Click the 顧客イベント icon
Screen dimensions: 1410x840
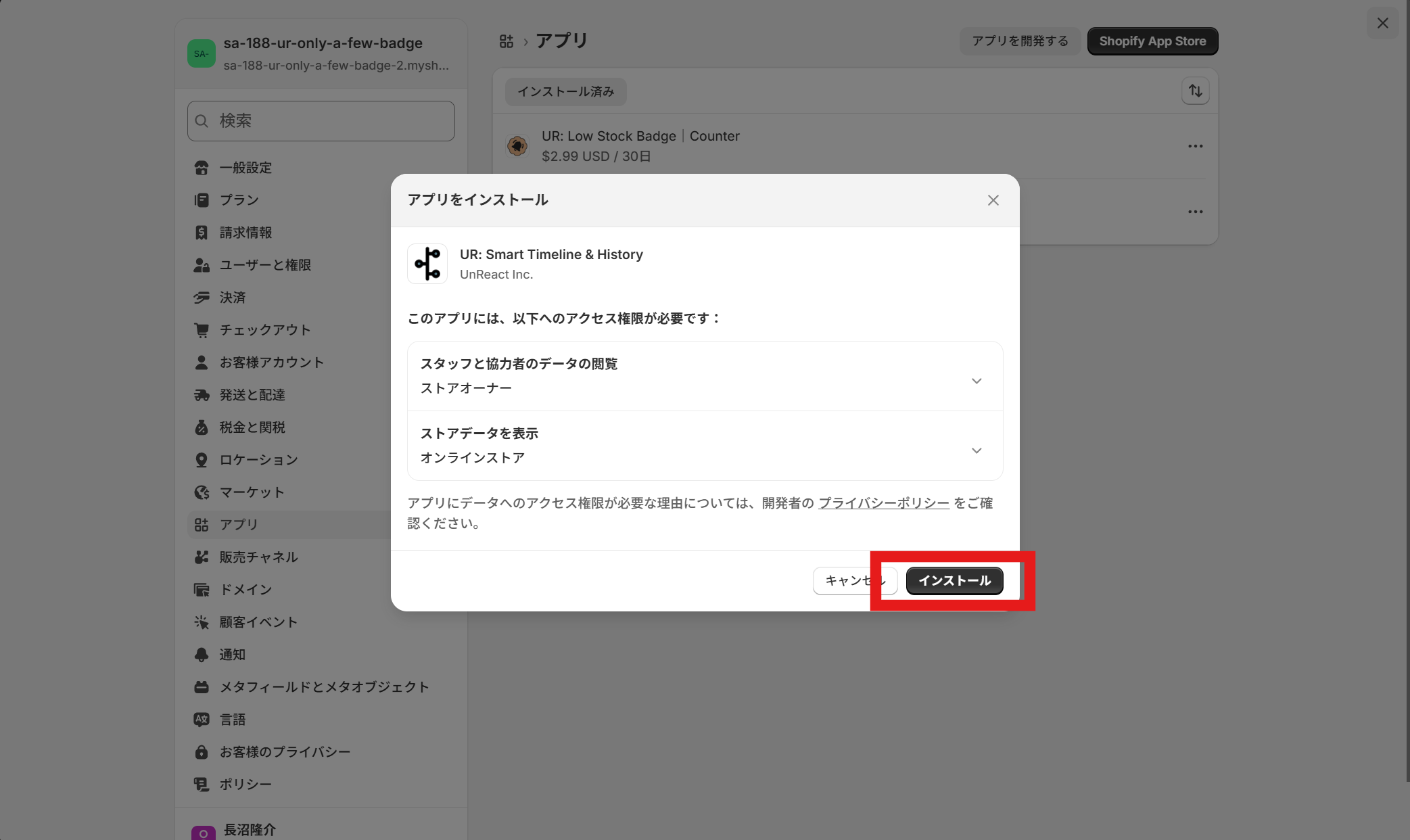coord(201,622)
